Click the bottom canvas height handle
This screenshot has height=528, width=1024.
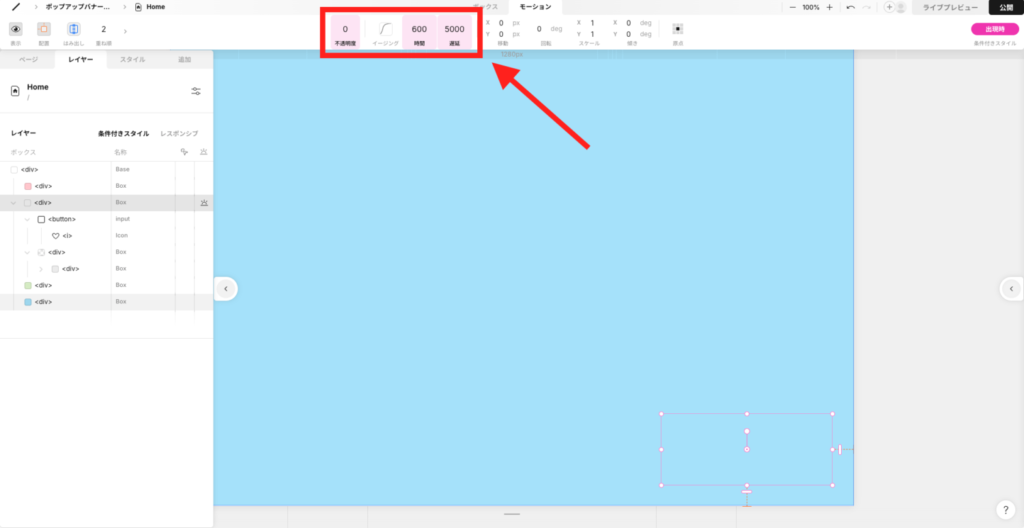[512, 514]
